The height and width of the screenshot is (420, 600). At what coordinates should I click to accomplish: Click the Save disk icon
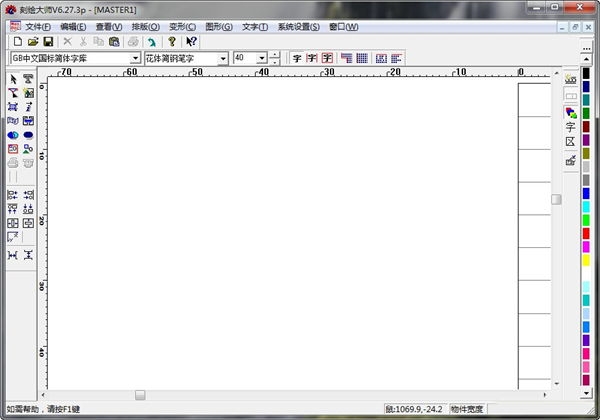pyautogui.click(x=47, y=42)
